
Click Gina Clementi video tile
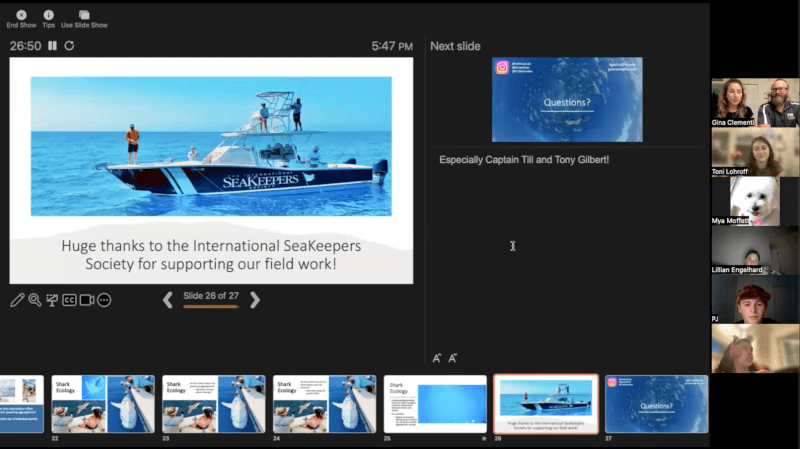pos(755,103)
